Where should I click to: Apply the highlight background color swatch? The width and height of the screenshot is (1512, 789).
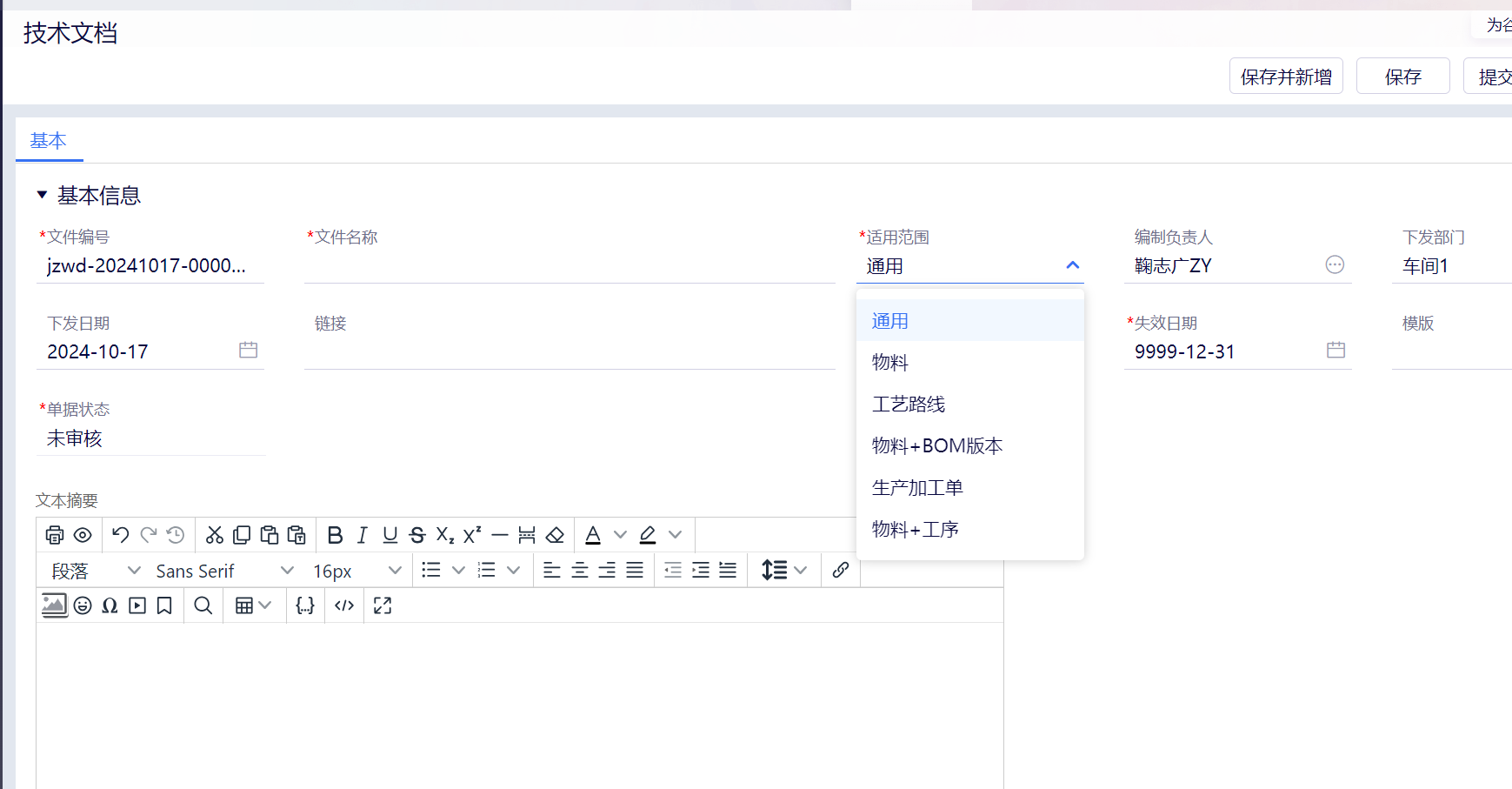tap(648, 535)
